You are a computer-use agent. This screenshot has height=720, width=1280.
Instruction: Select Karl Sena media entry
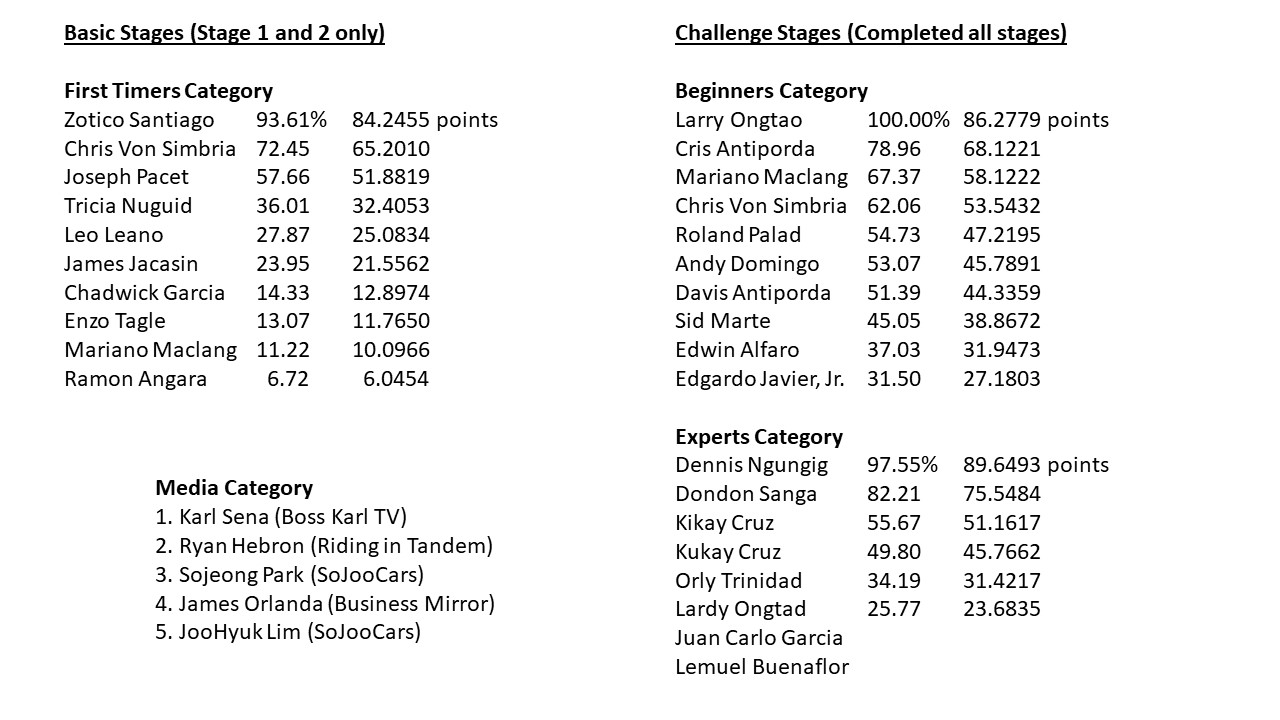281,517
